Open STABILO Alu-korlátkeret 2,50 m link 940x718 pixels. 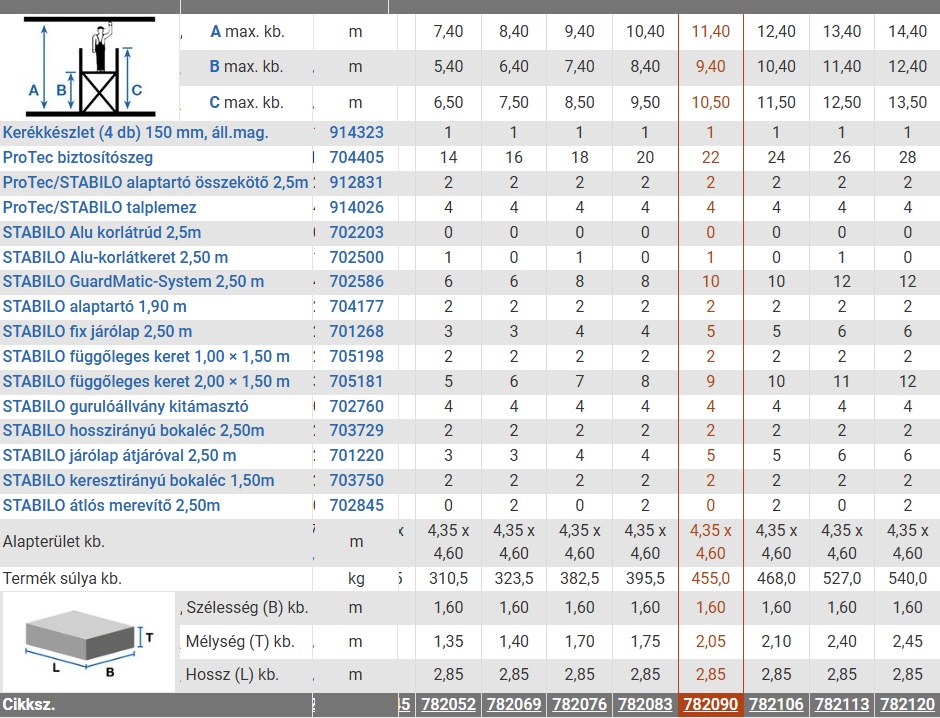(x=115, y=258)
